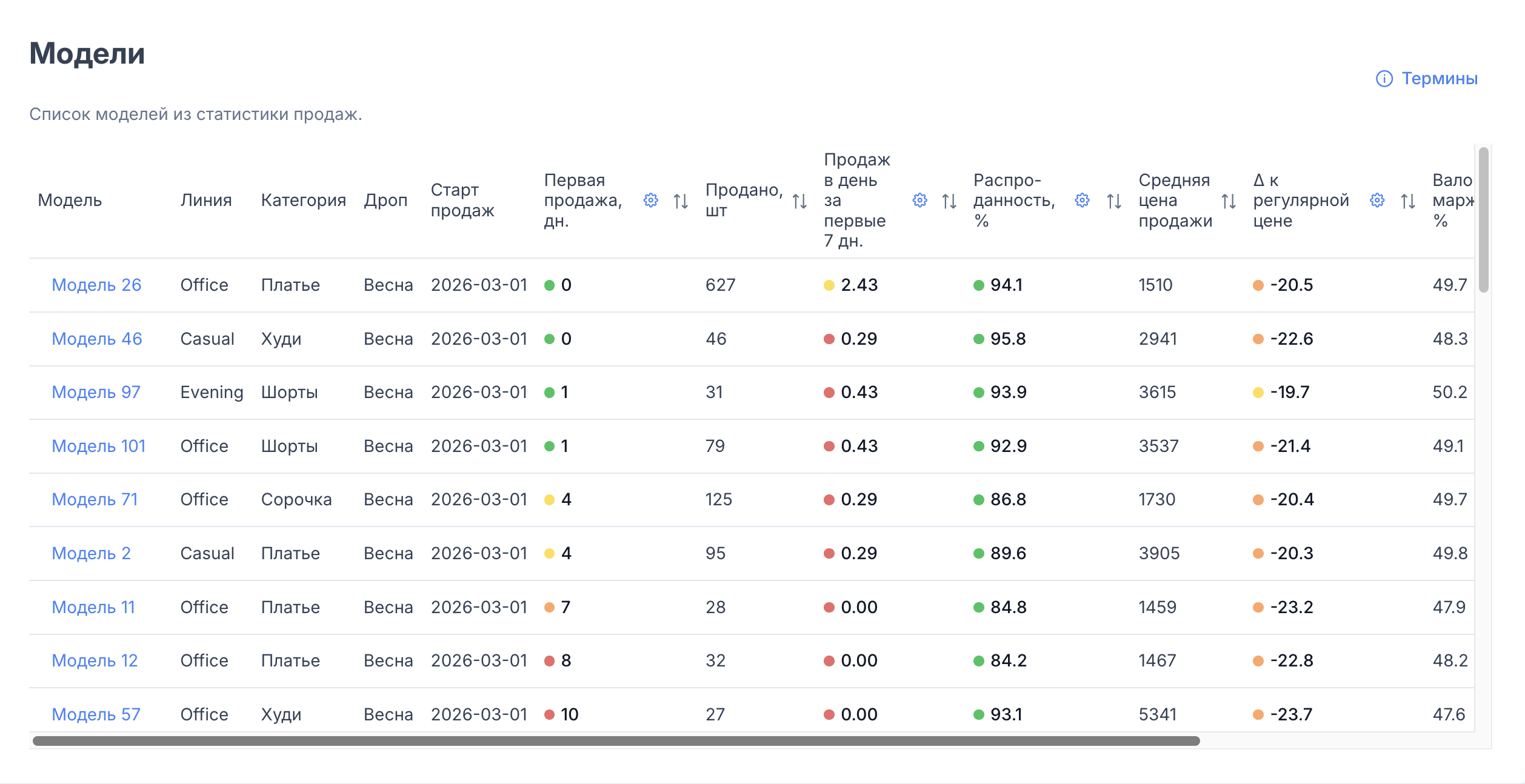Image resolution: width=1525 pixels, height=784 pixels.
Task: Open Модель 101 link
Action: pos(99,446)
